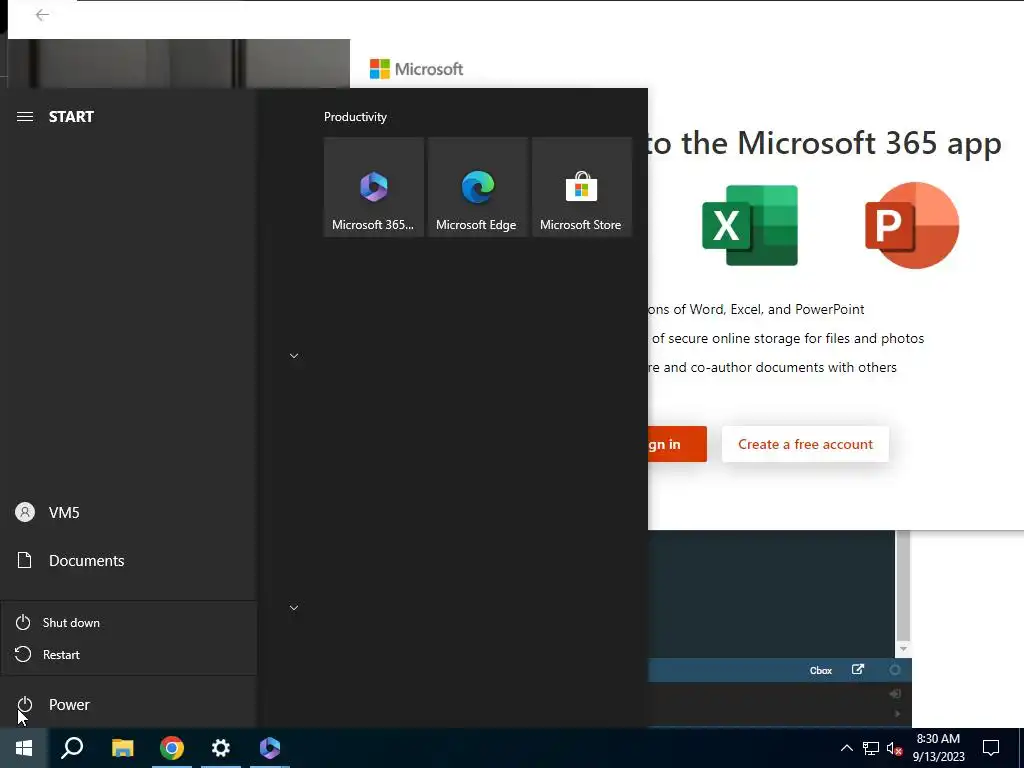This screenshot has height=768, width=1024.
Task: Launch the Microsoft Edge tile
Action: pos(477,187)
